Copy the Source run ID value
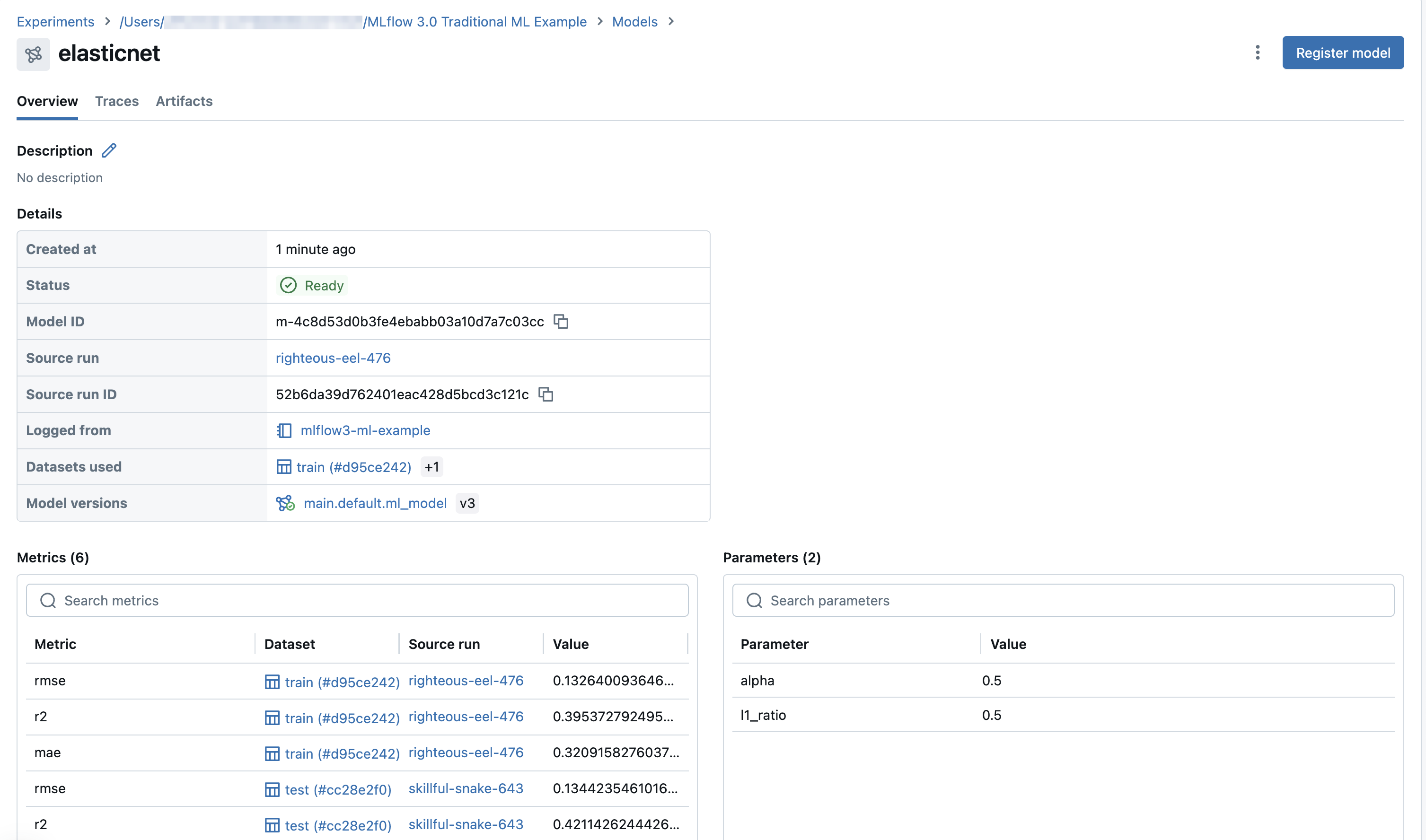This screenshot has height=840, width=1426. click(x=546, y=394)
